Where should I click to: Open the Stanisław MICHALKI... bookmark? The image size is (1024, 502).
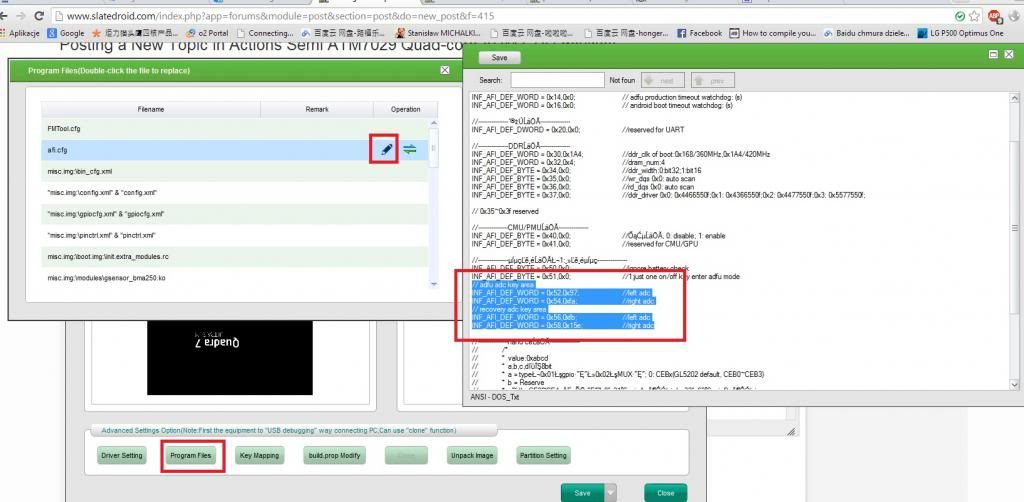[x=438, y=33]
